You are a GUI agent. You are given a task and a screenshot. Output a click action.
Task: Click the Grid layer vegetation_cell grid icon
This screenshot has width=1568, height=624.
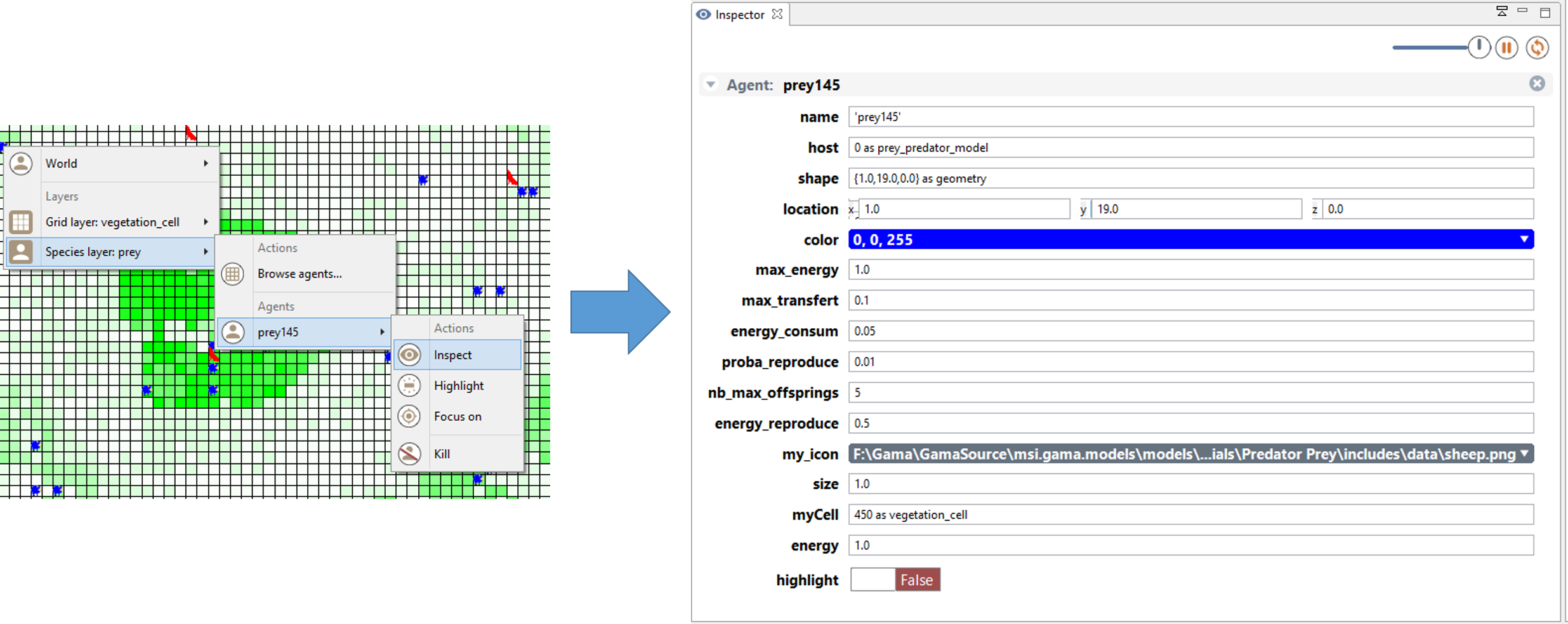(21, 222)
